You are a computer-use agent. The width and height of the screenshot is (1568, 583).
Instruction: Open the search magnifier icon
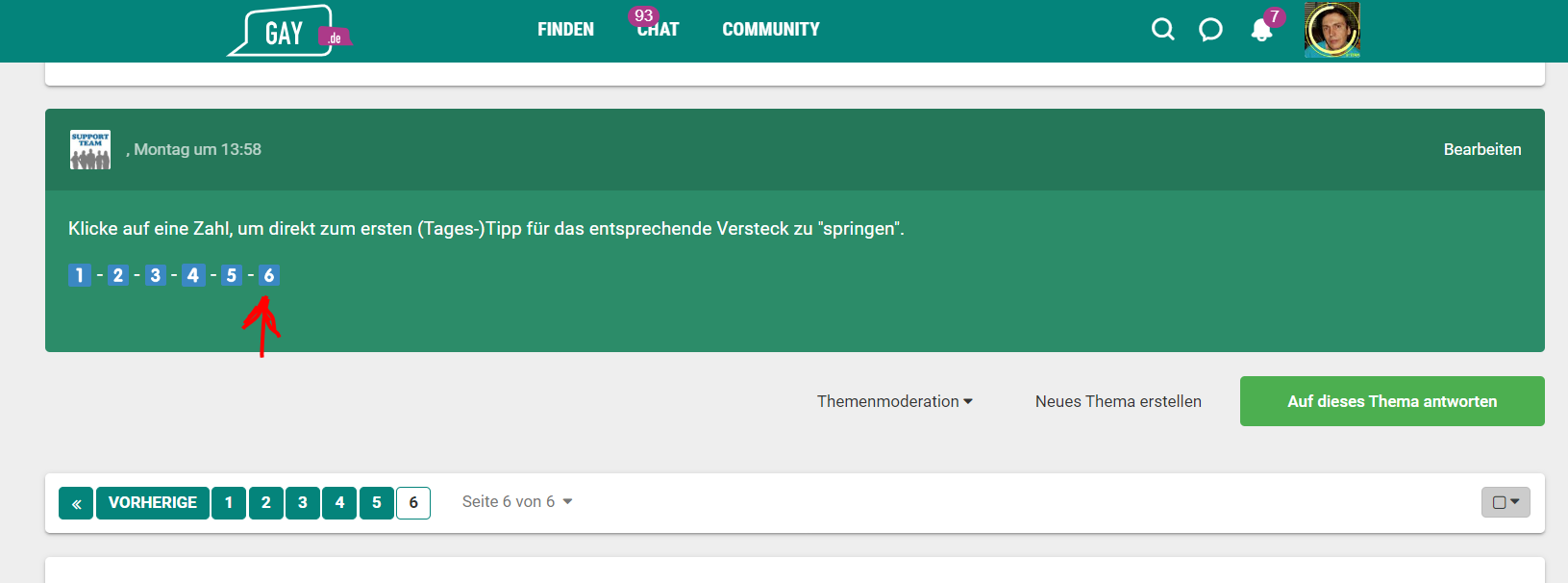(x=1162, y=30)
